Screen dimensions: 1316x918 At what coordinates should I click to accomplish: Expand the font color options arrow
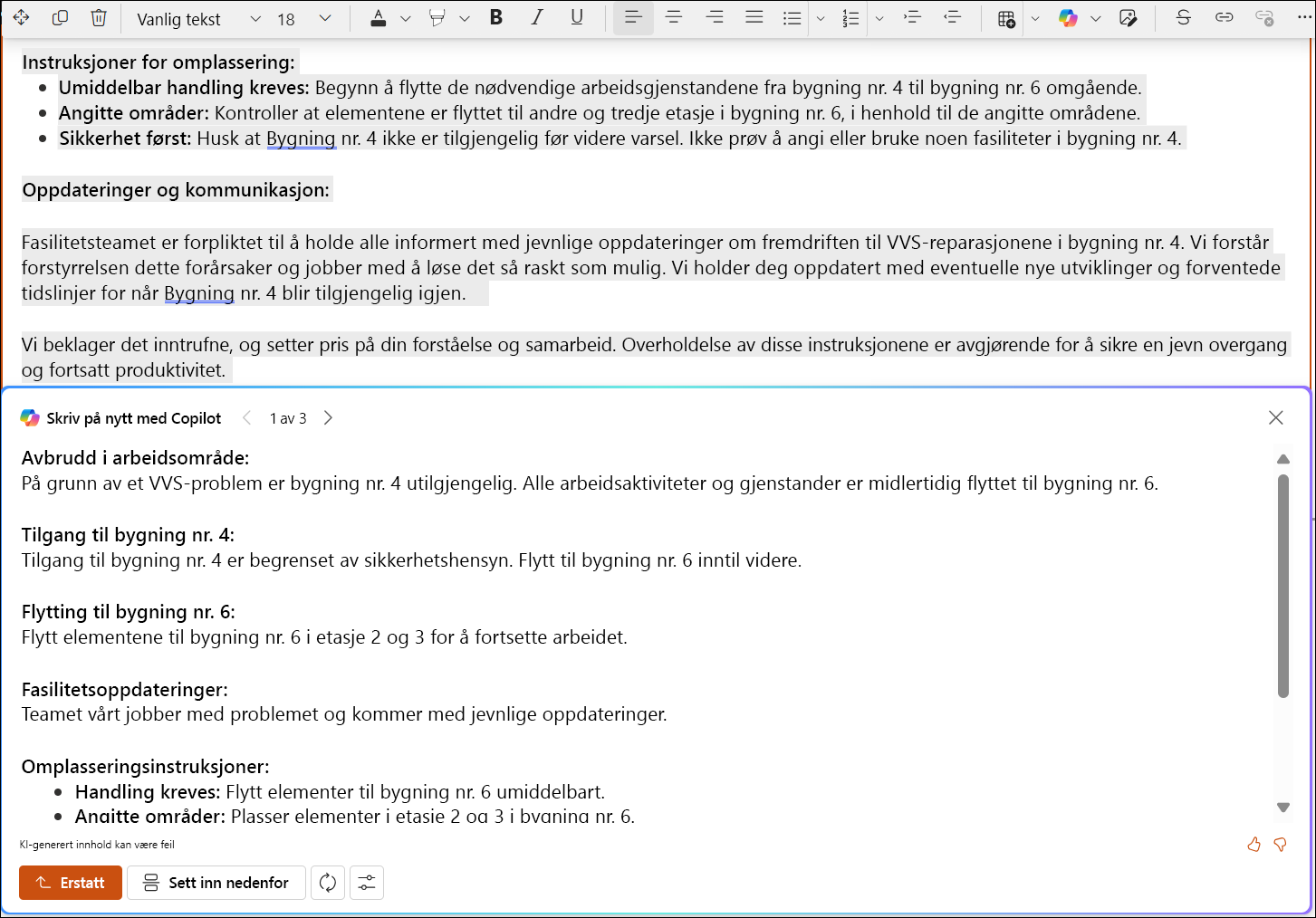click(x=406, y=19)
